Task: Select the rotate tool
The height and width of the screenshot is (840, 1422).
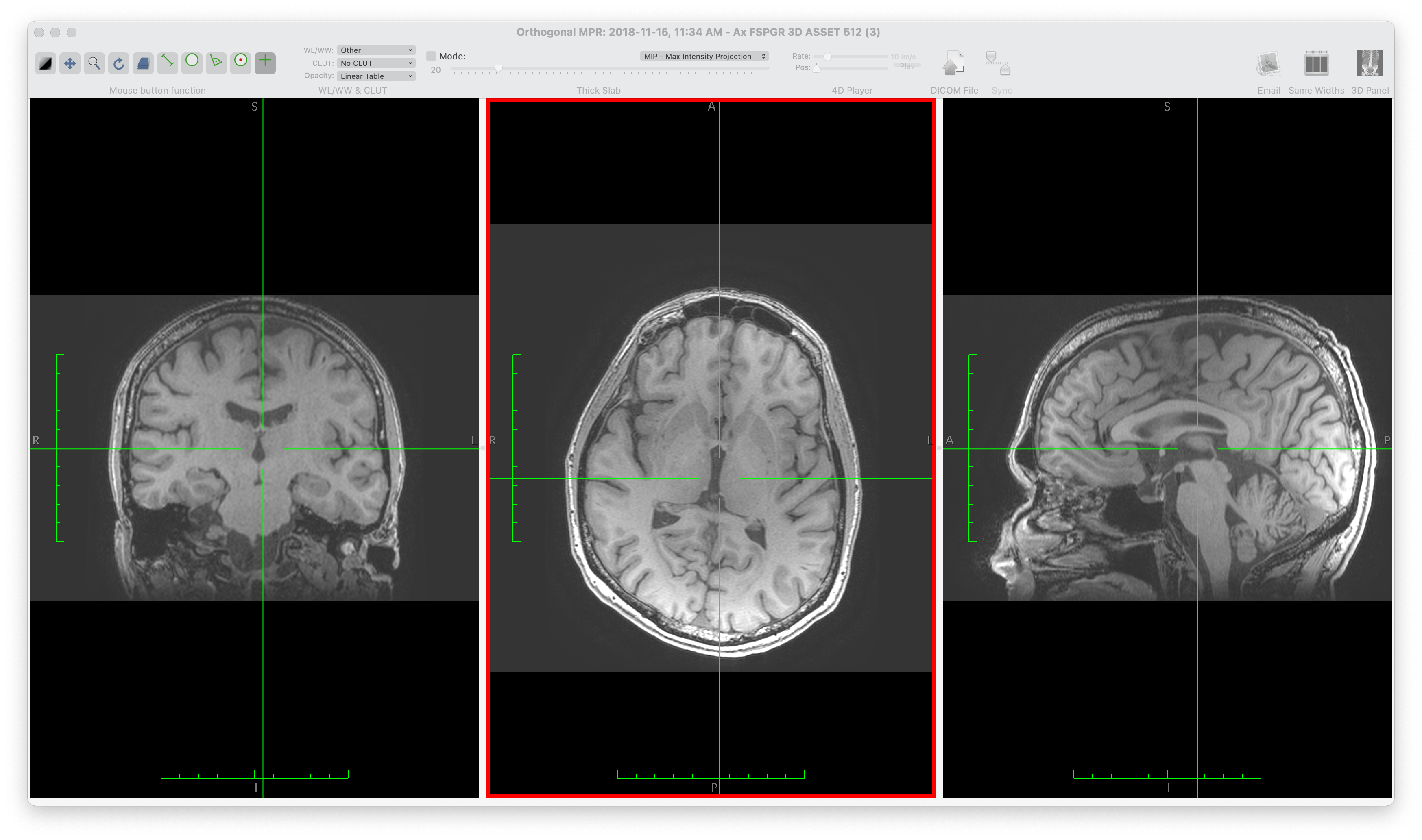Action: pos(118,63)
